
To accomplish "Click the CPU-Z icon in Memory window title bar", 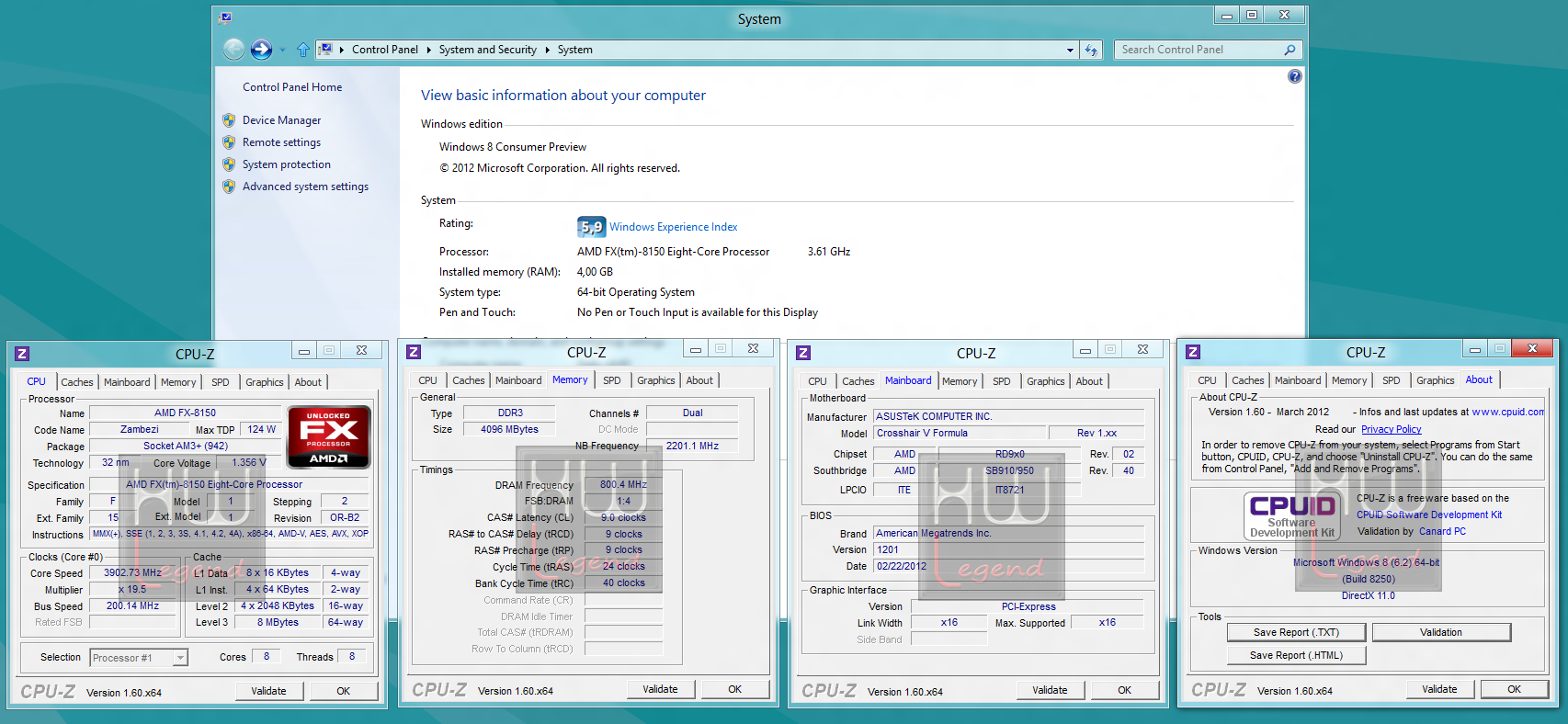I will 414,352.
